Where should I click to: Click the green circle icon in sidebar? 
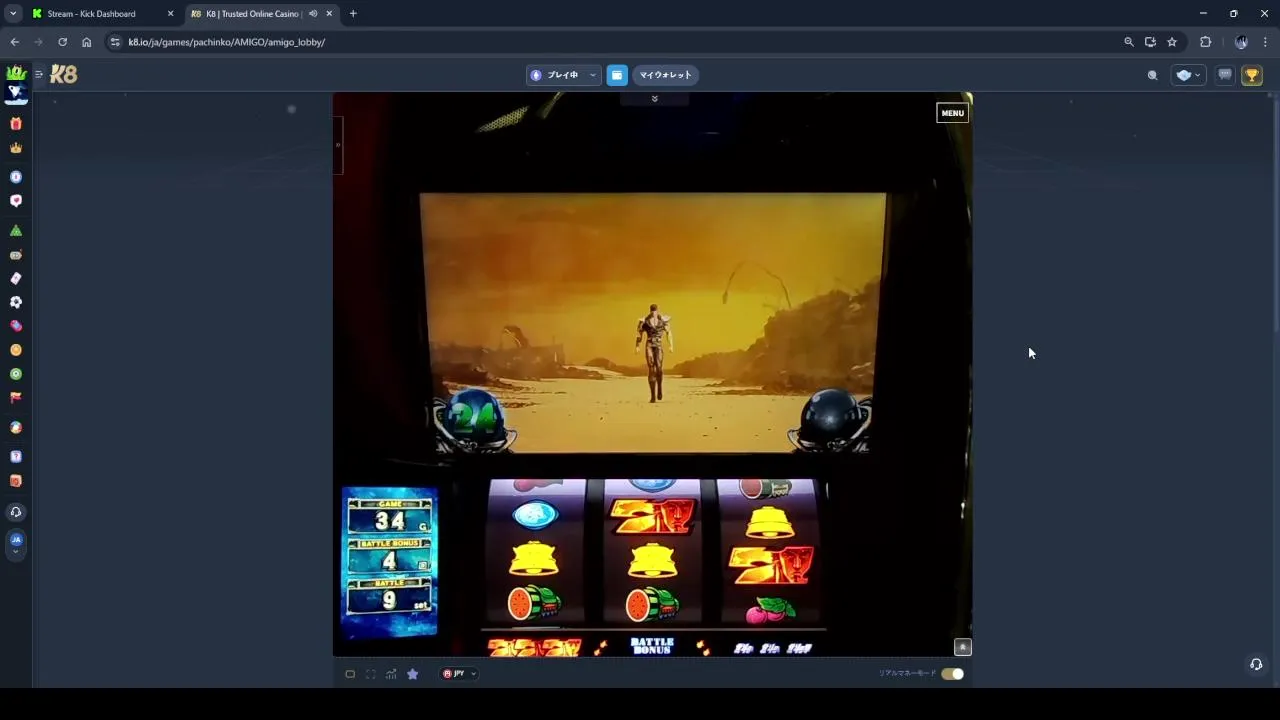pyautogui.click(x=15, y=374)
